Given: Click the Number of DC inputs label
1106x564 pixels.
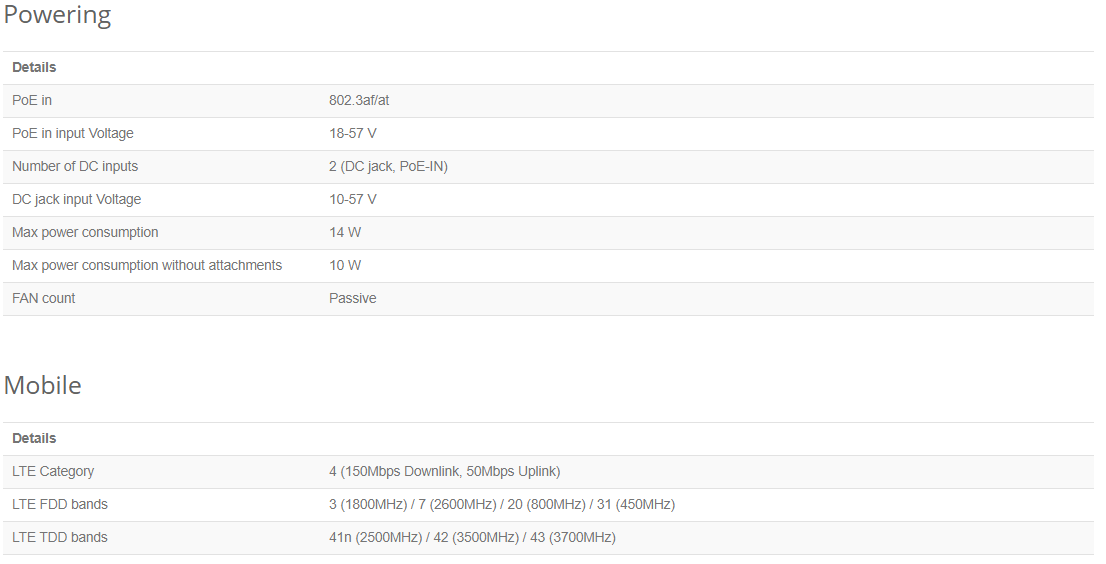Looking at the screenshot, I should coord(75,166).
